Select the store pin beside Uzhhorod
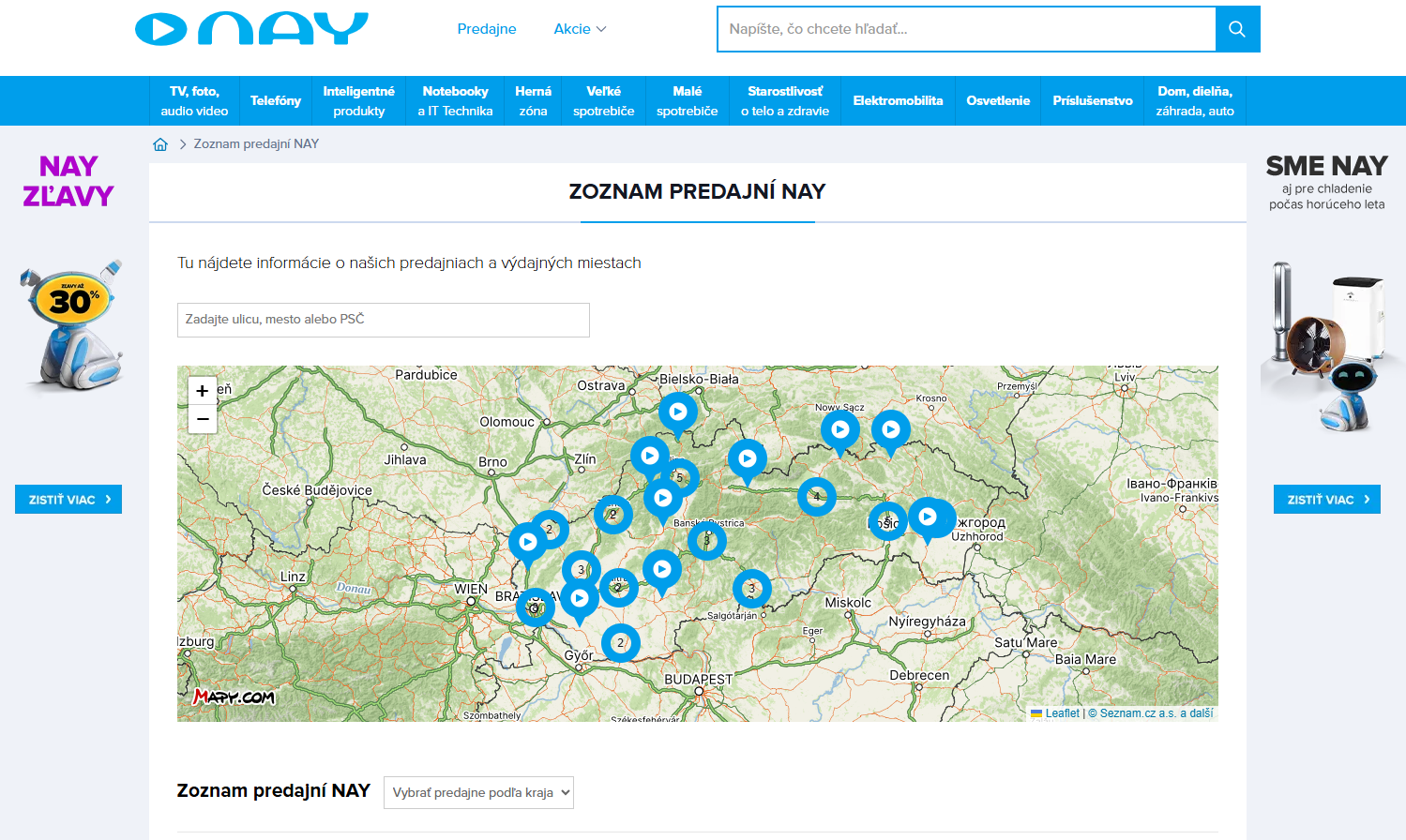 click(928, 519)
